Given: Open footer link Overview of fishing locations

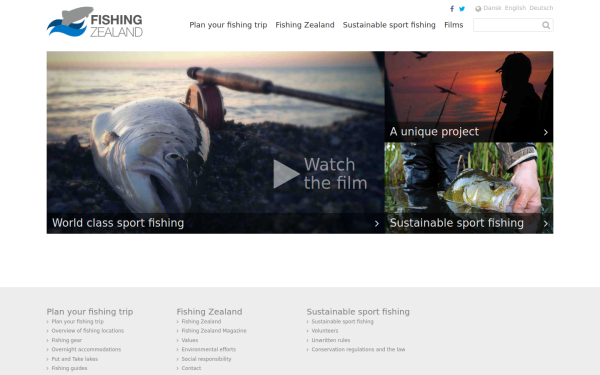Looking at the screenshot, I should click(x=88, y=331).
